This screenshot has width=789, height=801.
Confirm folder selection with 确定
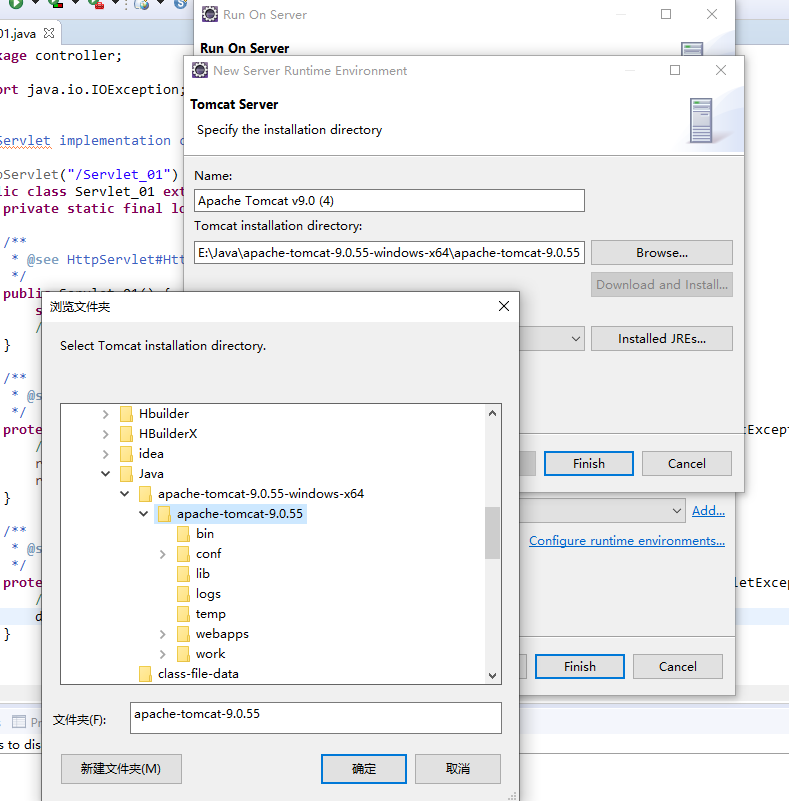click(364, 769)
